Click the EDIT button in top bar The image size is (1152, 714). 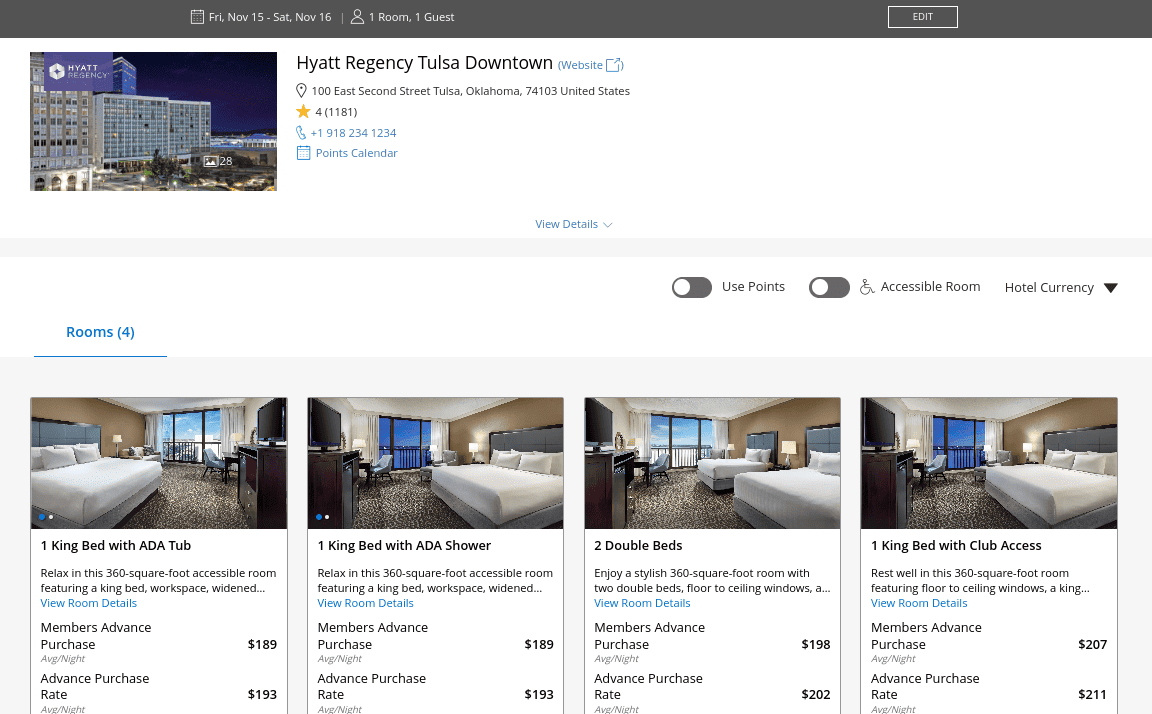(923, 17)
